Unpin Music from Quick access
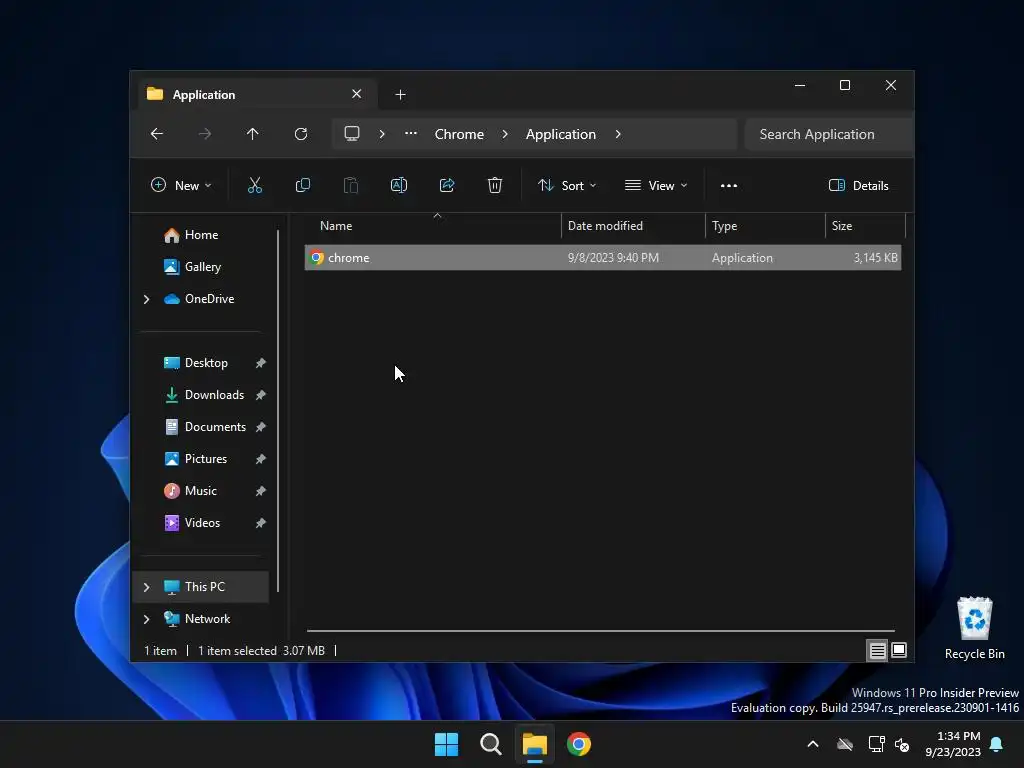The width and height of the screenshot is (1024, 768). pyautogui.click(x=261, y=491)
